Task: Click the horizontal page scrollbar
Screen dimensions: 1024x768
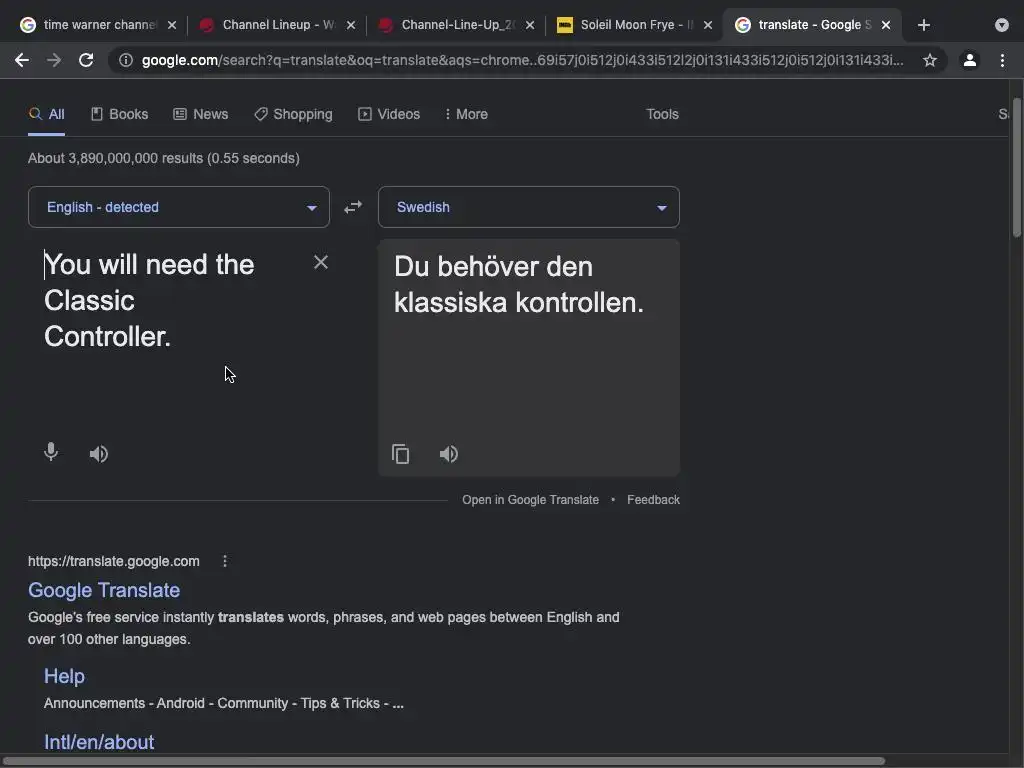Action: [x=443, y=761]
